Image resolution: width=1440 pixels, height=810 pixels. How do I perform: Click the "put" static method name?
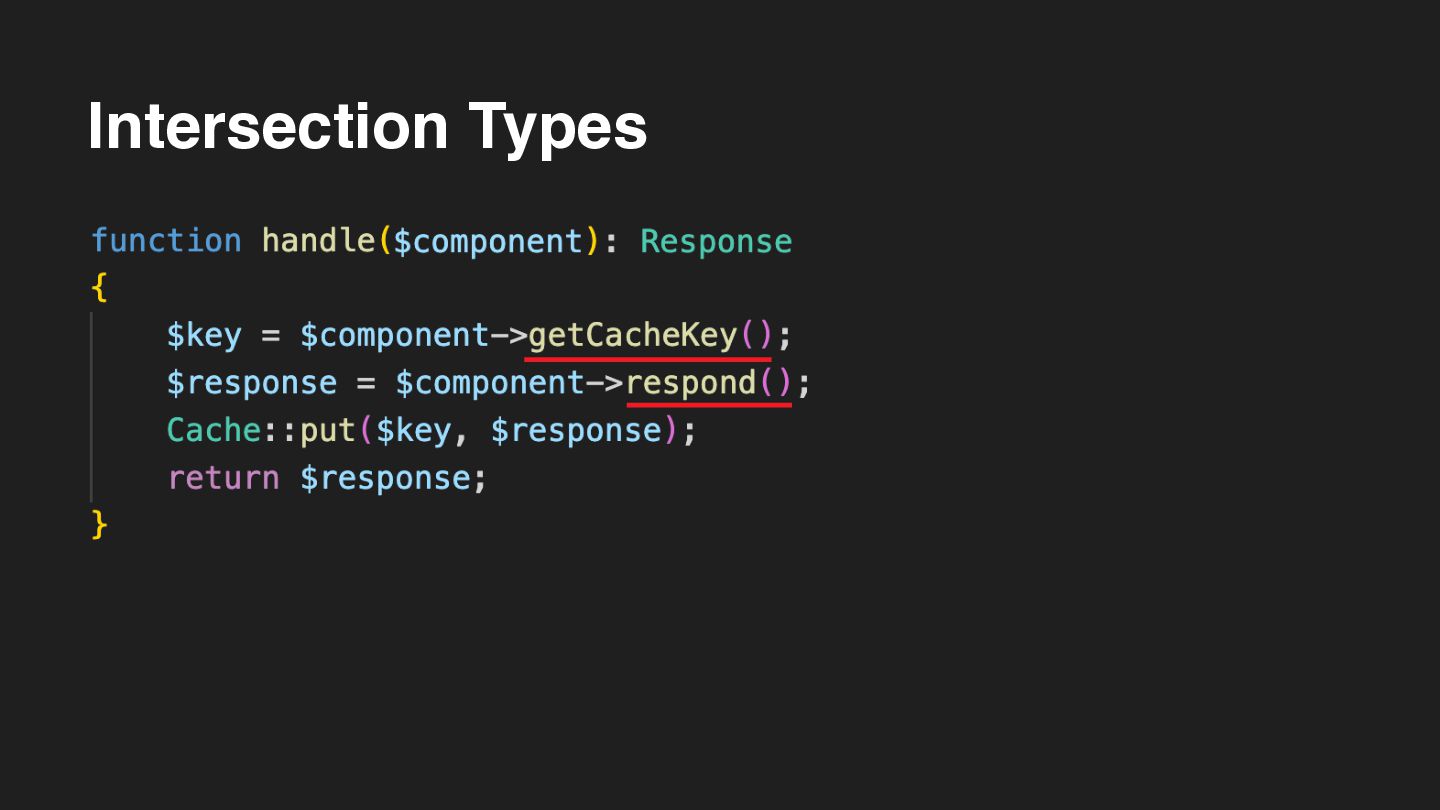point(328,430)
